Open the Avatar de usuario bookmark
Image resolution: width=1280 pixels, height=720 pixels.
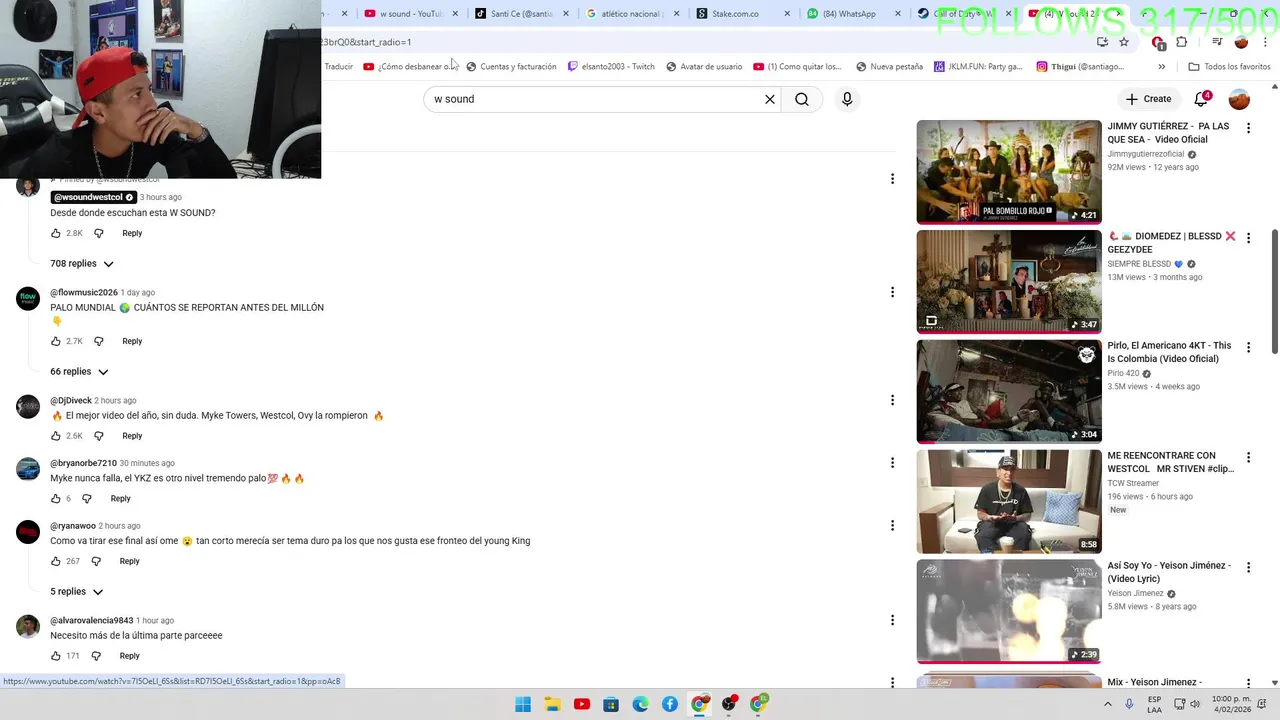click(x=703, y=67)
